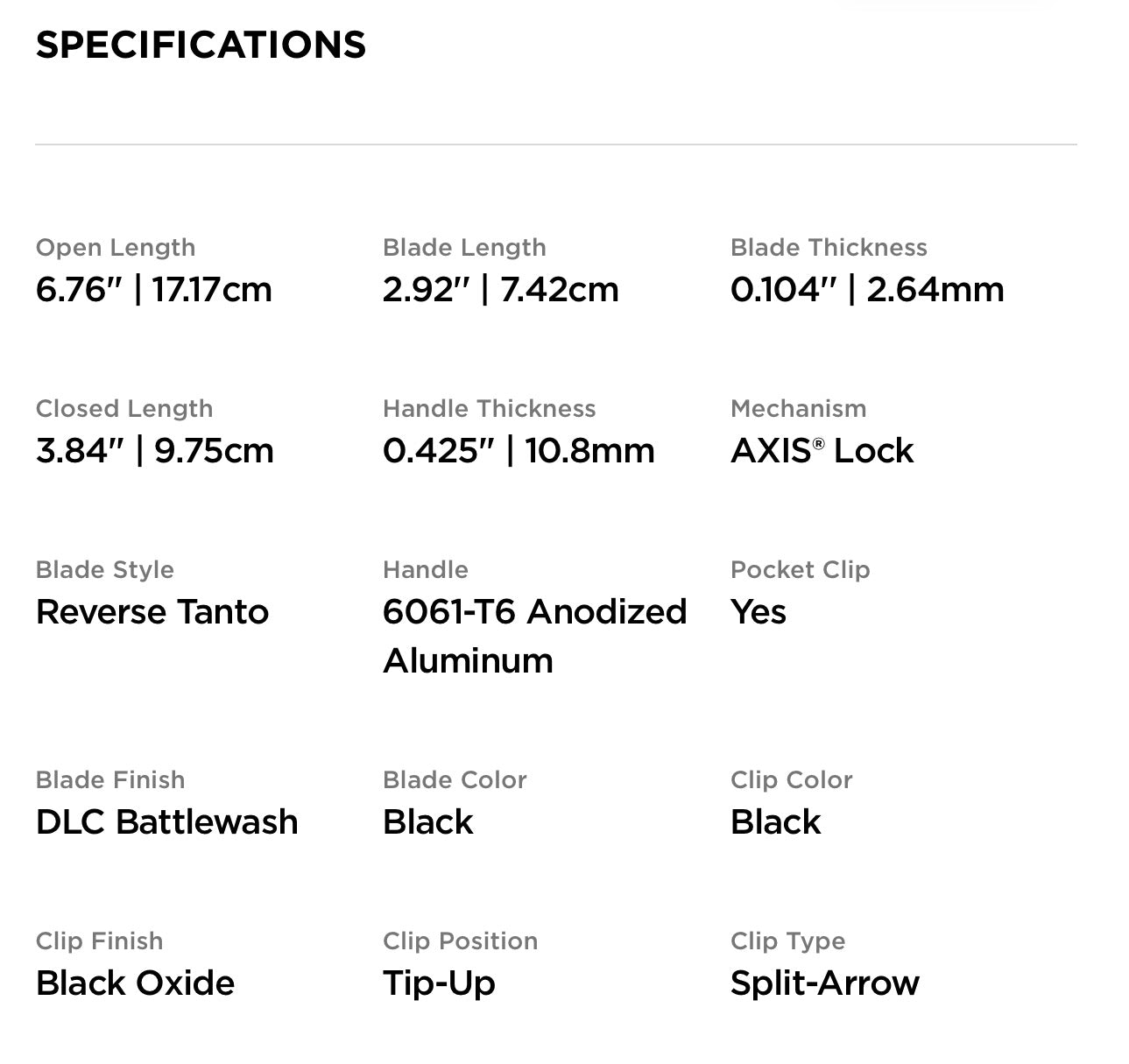Image resolution: width=1129 pixels, height=1064 pixels.
Task: Click the Closed Length value 3.84" | 9.75cm
Action: click(x=155, y=451)
